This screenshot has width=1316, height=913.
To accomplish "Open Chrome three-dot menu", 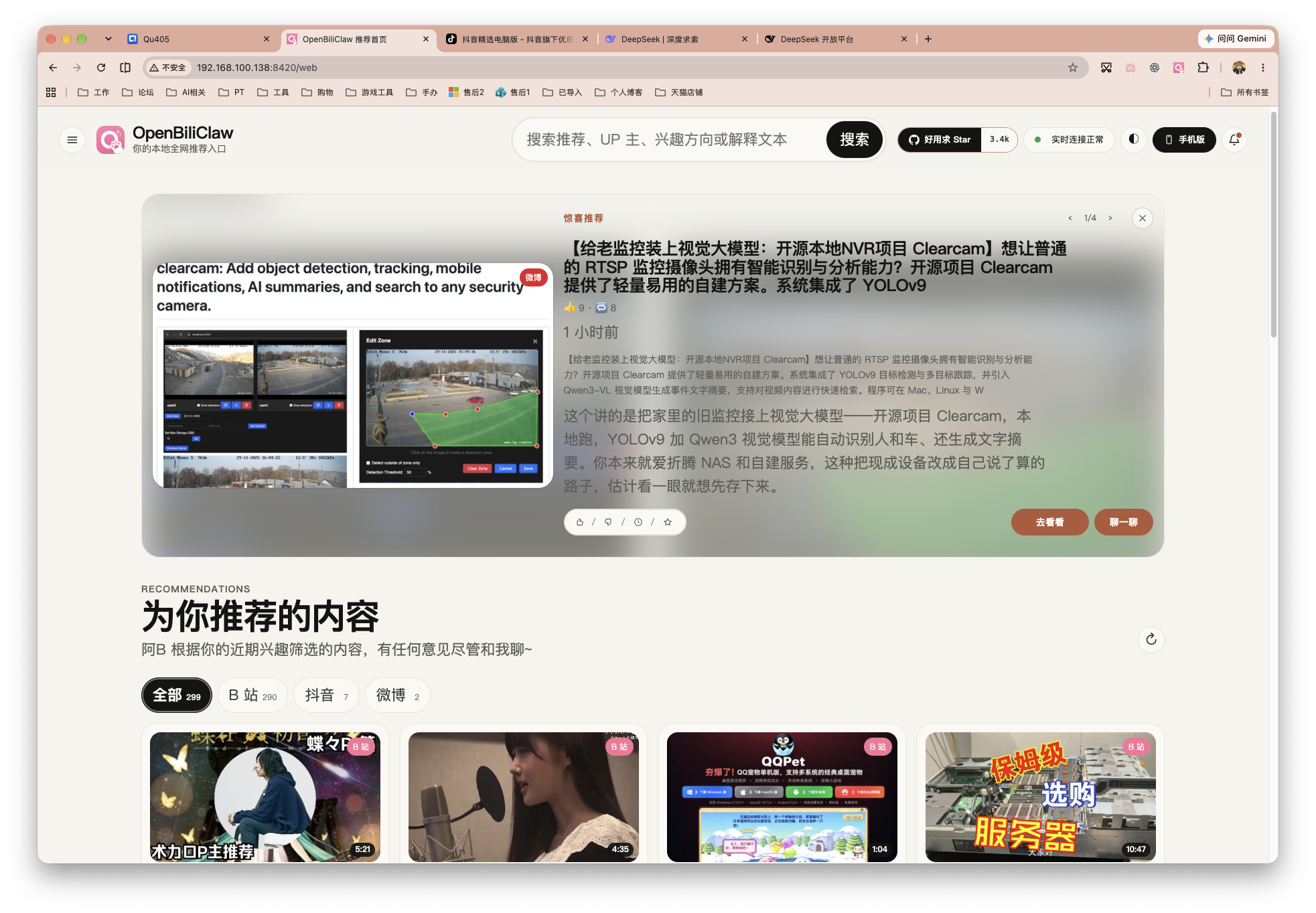I will (x=1263, y=68).
